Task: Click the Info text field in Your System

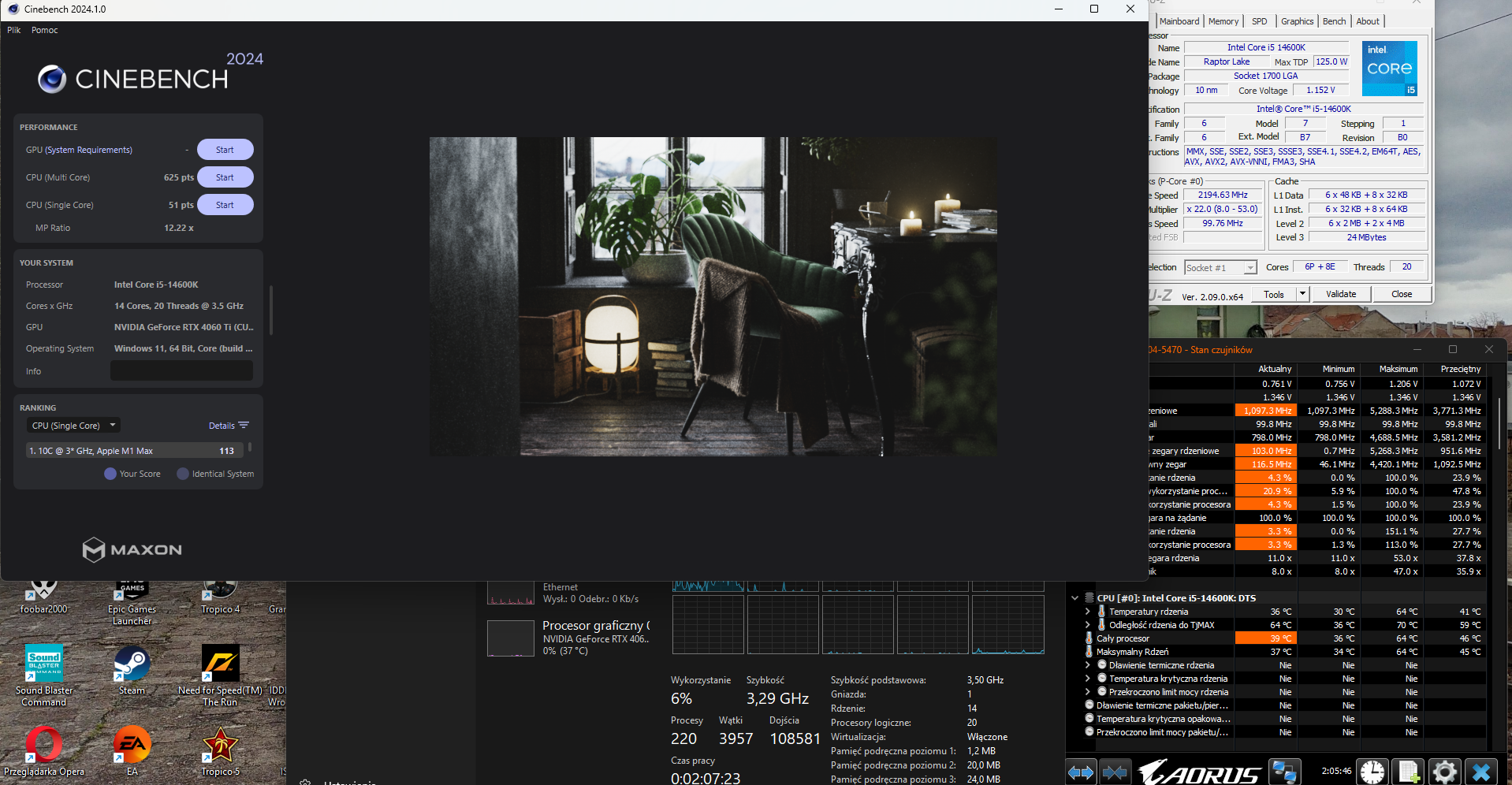Action: (x=181, y=371)
